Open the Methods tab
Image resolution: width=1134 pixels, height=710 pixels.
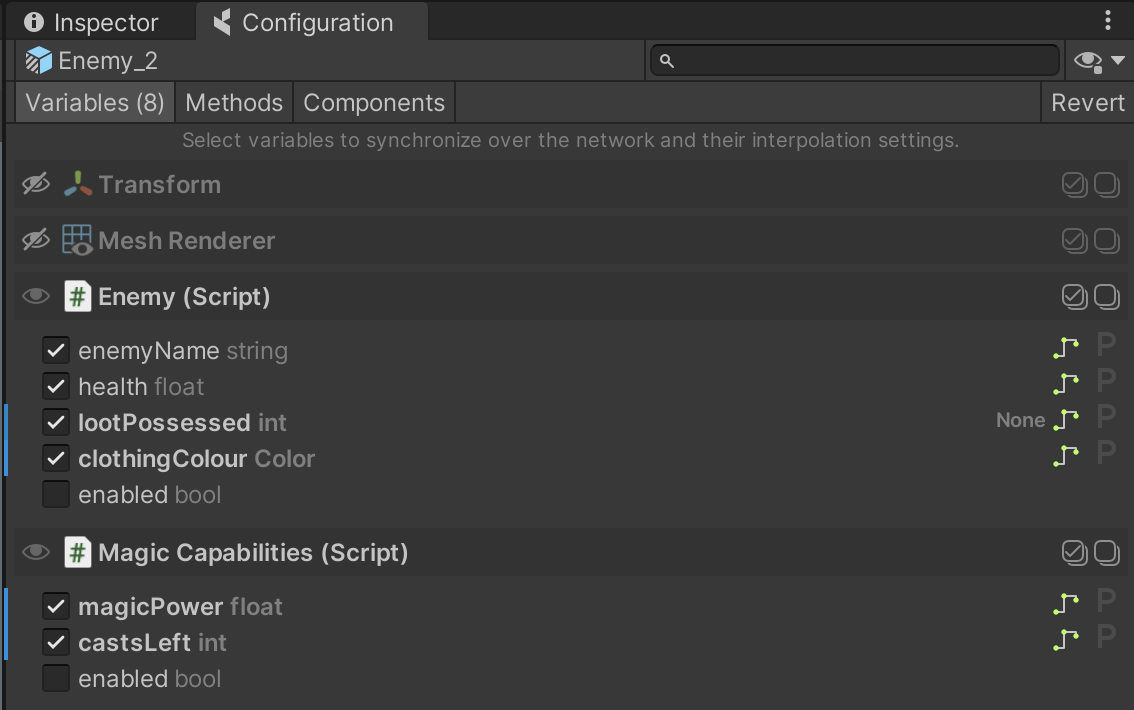pyautogui.click(x=234, y=103)
